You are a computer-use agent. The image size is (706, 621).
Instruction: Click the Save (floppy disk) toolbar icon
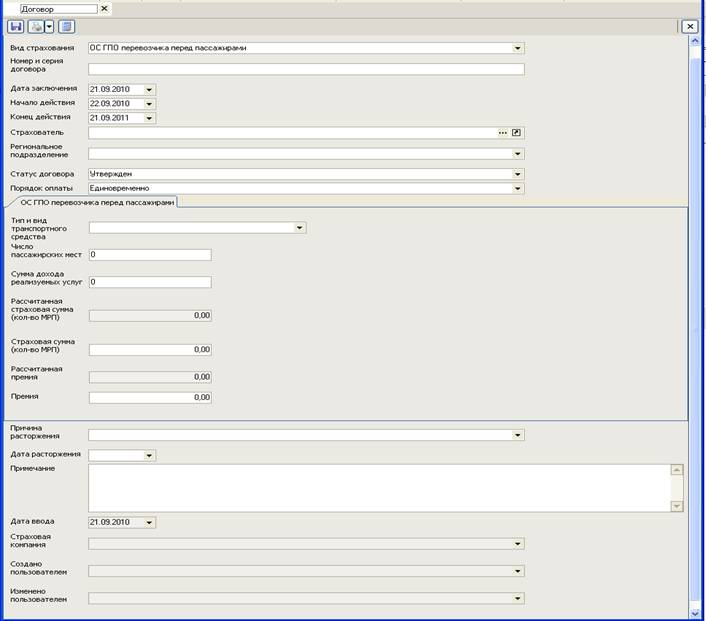(16, 26)
